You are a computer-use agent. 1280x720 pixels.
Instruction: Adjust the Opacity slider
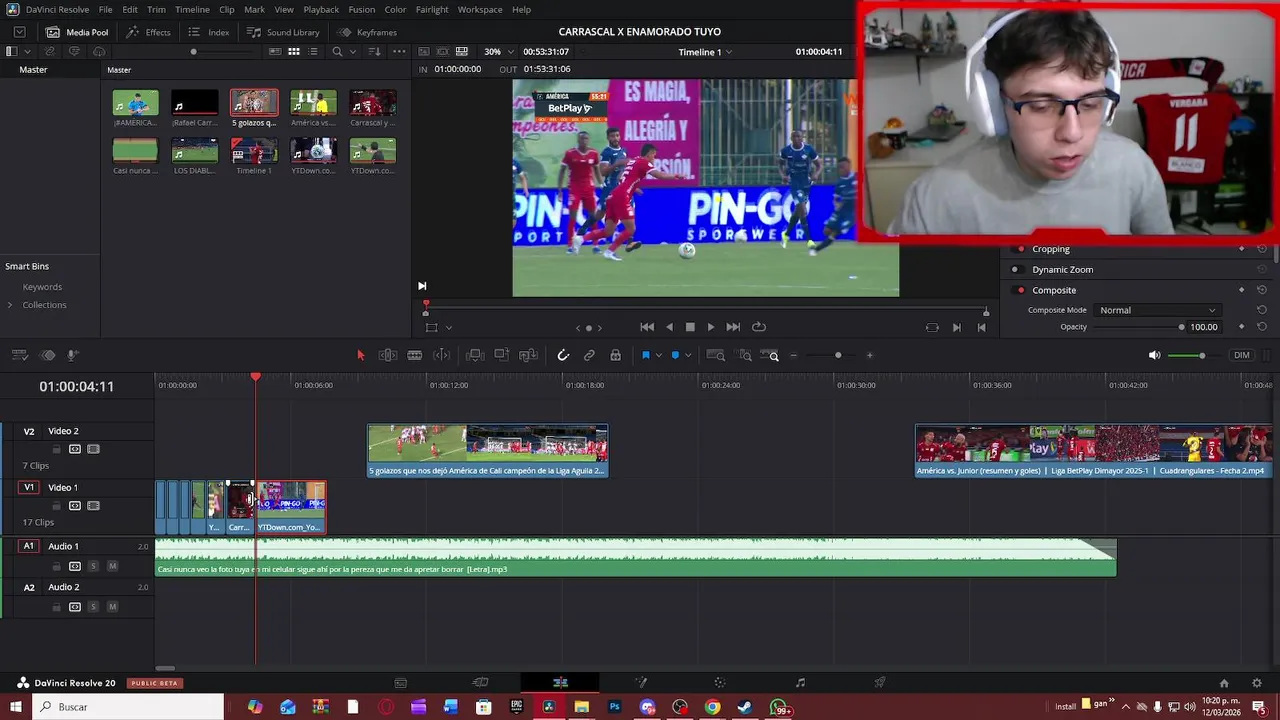[x=1137, y=327]
